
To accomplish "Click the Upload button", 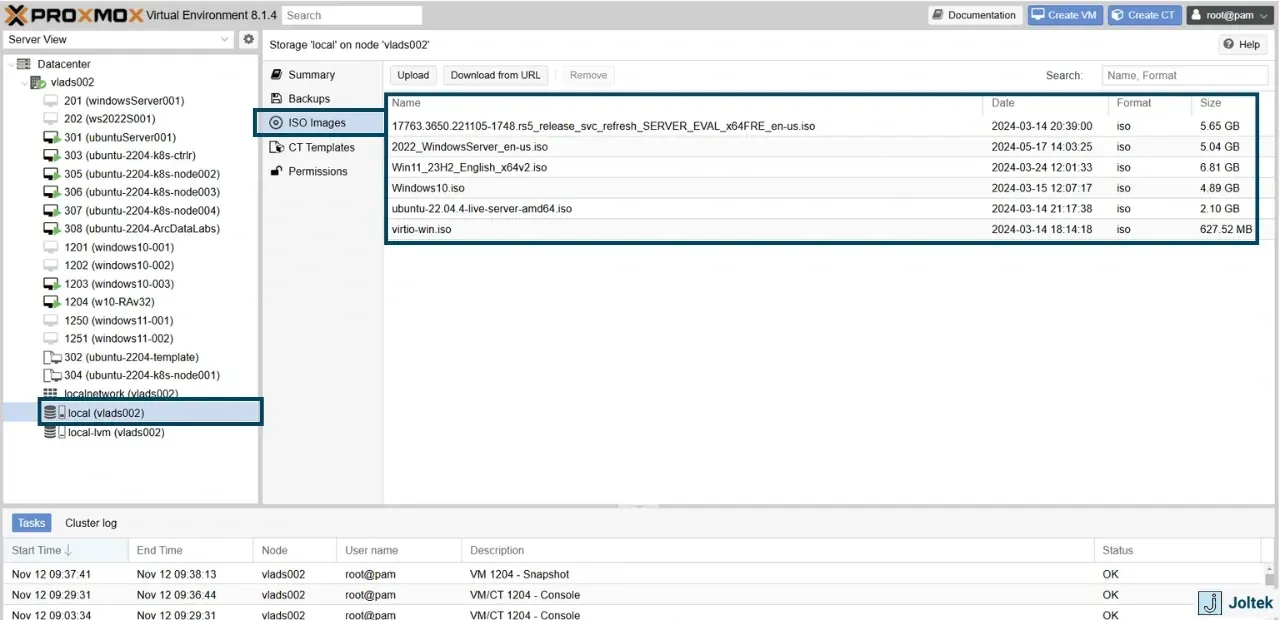I will (413, 75).
